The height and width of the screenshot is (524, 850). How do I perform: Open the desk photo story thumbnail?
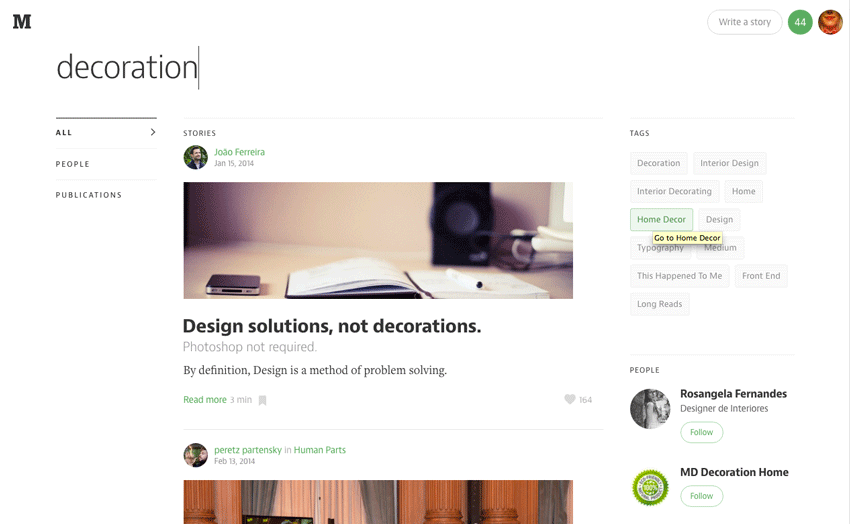tap(378, 241)
